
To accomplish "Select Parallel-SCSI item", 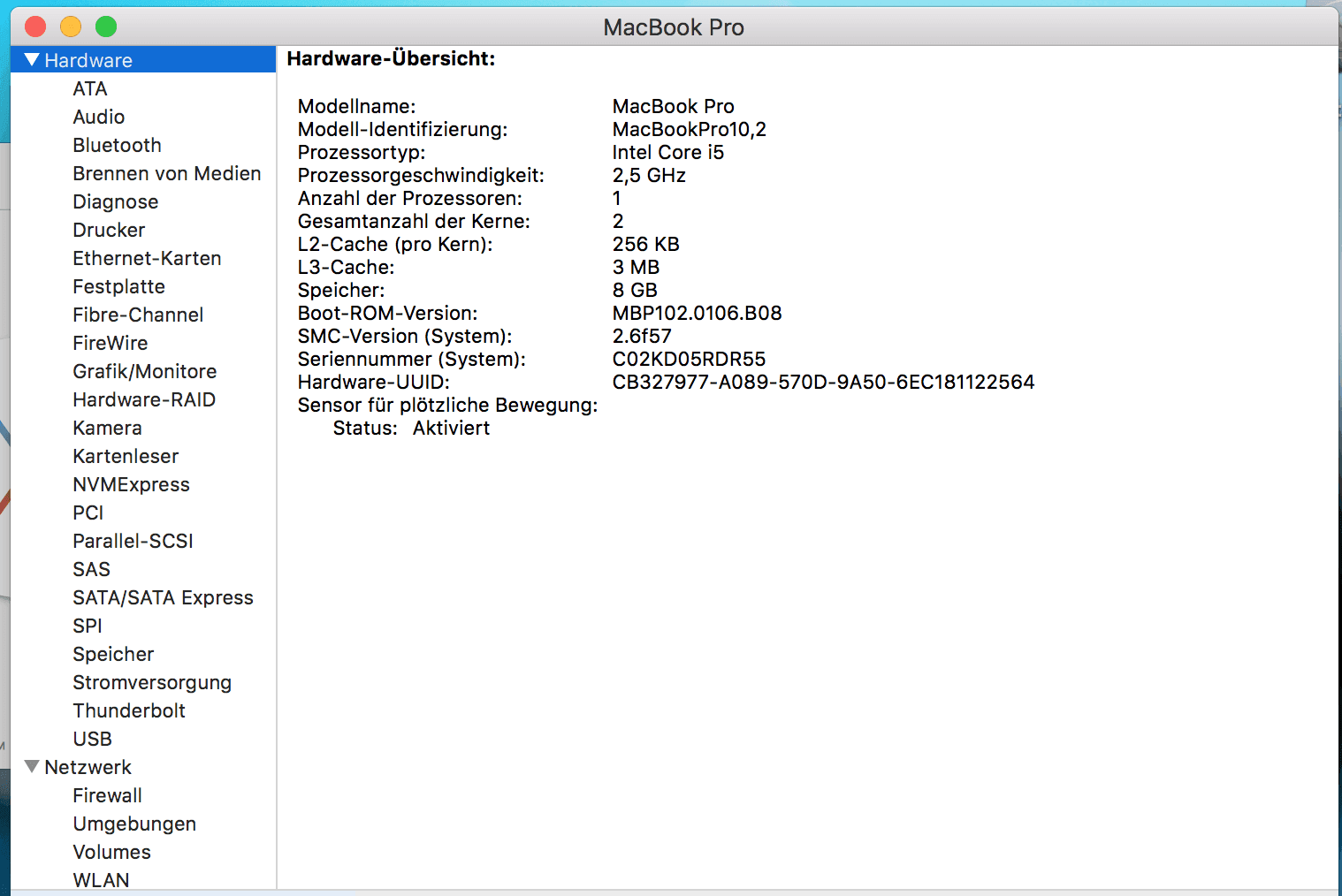I will (x=133, y=541).
